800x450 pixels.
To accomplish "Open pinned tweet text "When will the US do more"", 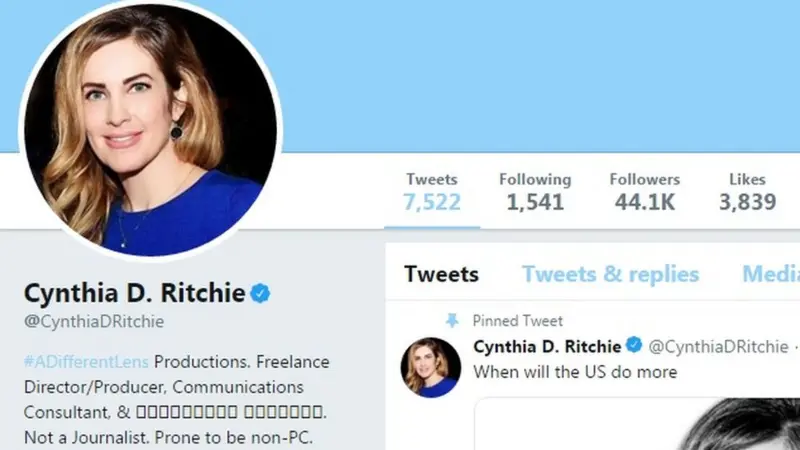I will click(575, 372).
